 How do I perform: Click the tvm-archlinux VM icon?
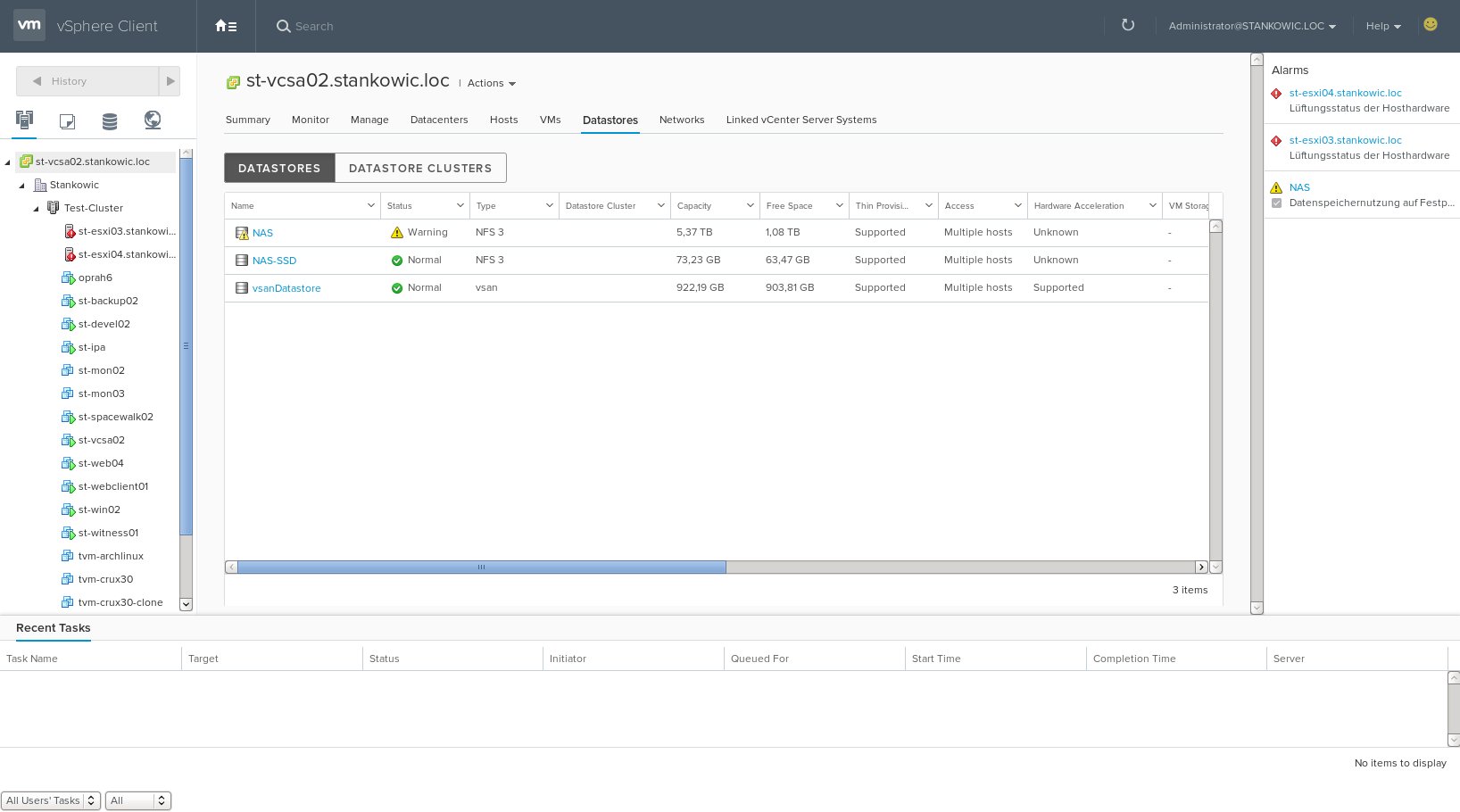[67, 556]
